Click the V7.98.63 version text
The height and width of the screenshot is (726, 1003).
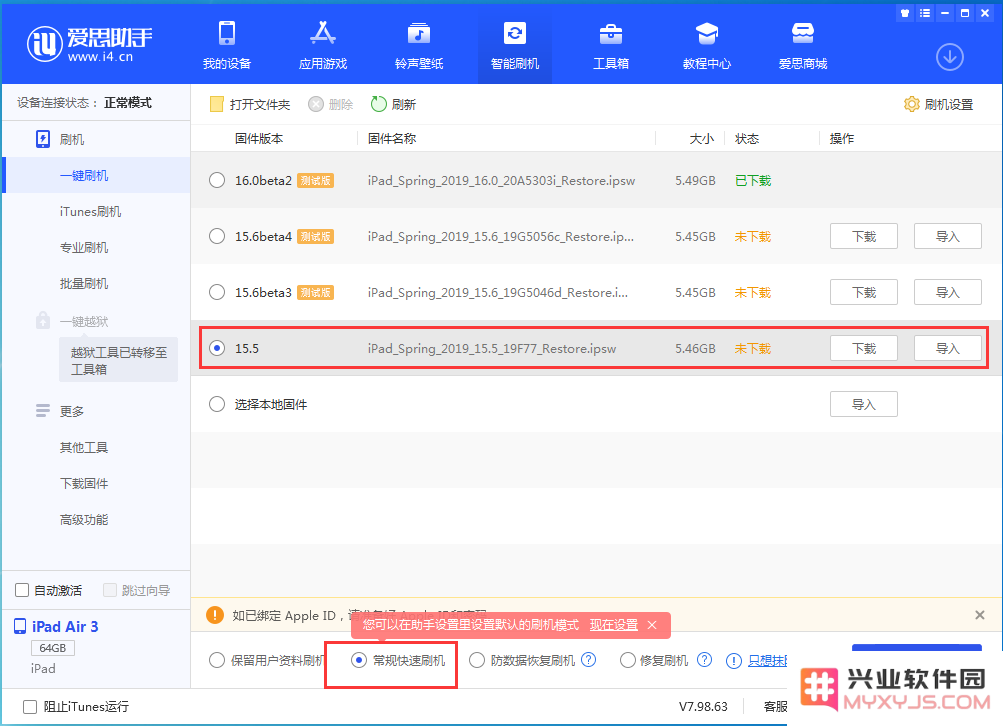click(703, 707)
